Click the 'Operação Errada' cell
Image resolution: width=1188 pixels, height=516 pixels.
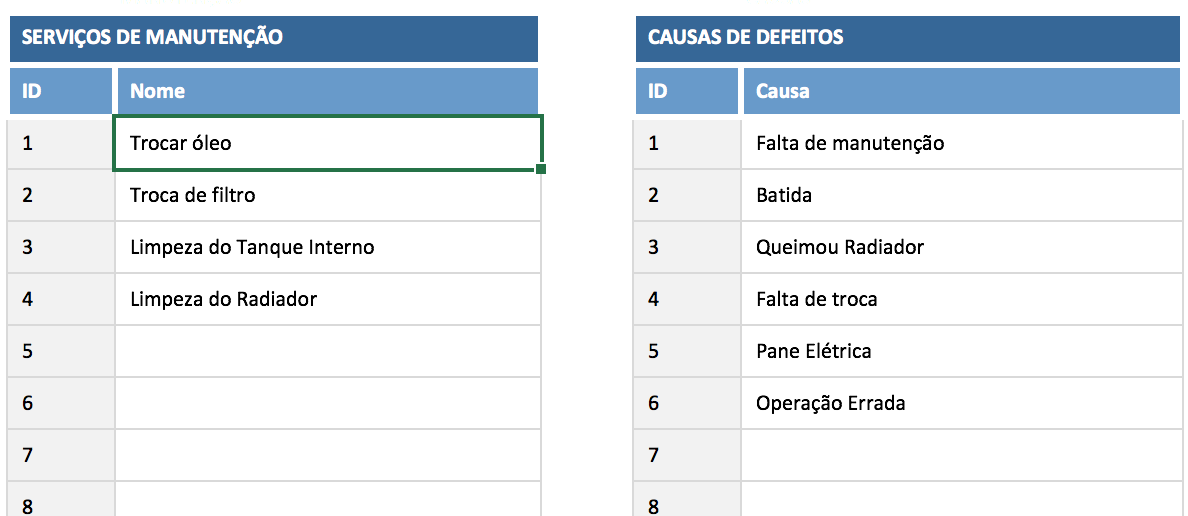coord(960,403)
